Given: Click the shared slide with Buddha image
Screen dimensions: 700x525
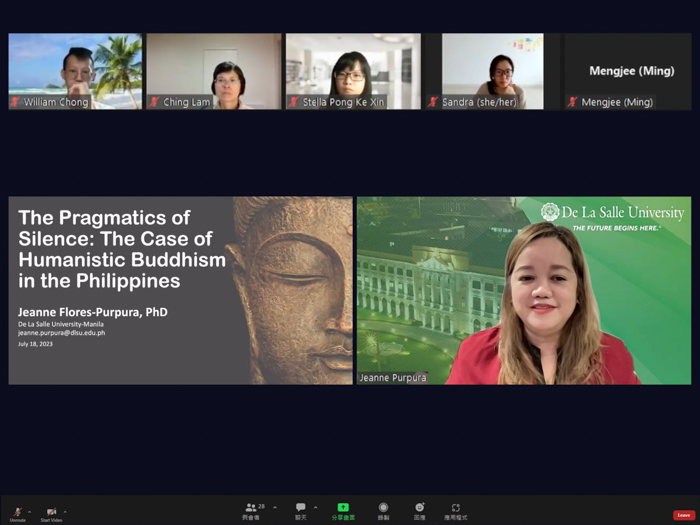Looking at the screenshot, I should point(180,291).
